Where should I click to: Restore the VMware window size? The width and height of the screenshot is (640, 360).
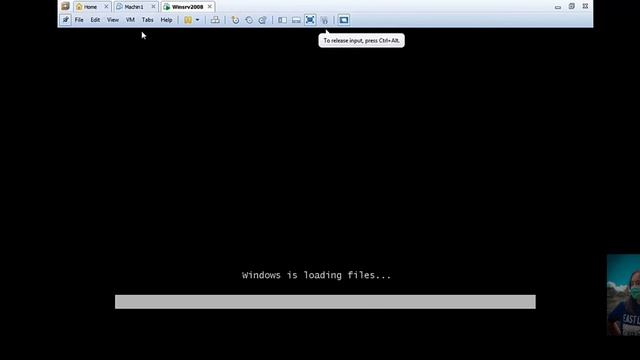click(x=571, y=6)
